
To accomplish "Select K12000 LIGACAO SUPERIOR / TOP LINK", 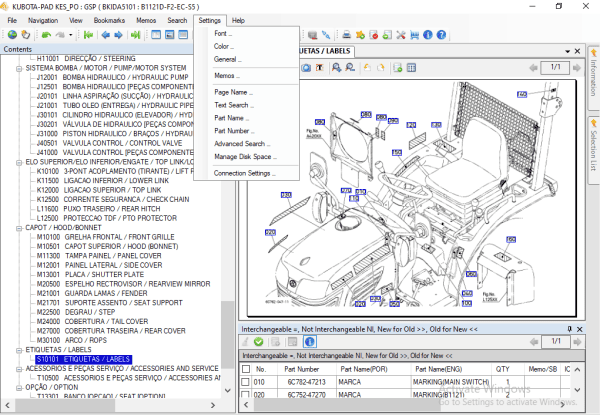I will tap(99, 190).
